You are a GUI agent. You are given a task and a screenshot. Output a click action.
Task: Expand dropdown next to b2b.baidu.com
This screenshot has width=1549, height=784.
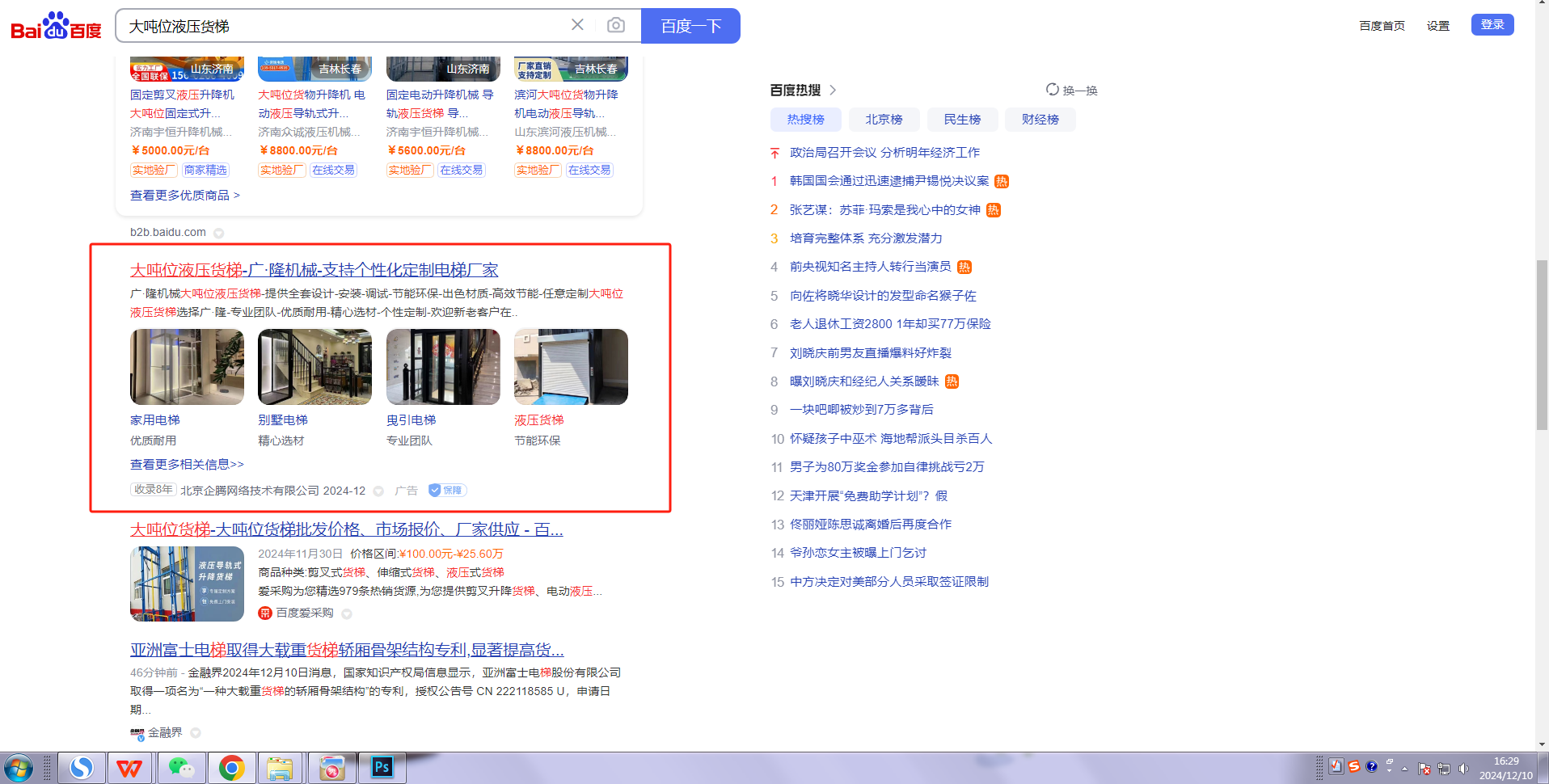tap(218, 233)
